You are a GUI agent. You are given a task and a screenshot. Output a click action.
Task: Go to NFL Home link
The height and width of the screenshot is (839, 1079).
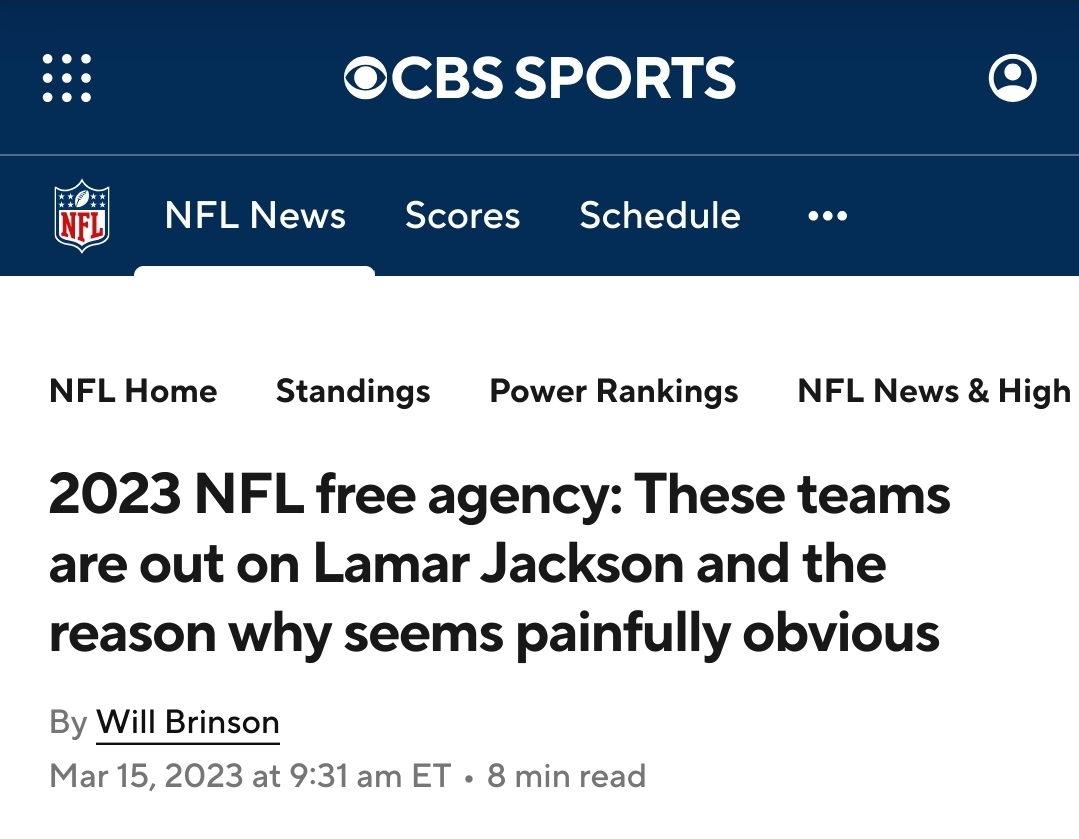[x=133, y=391]
